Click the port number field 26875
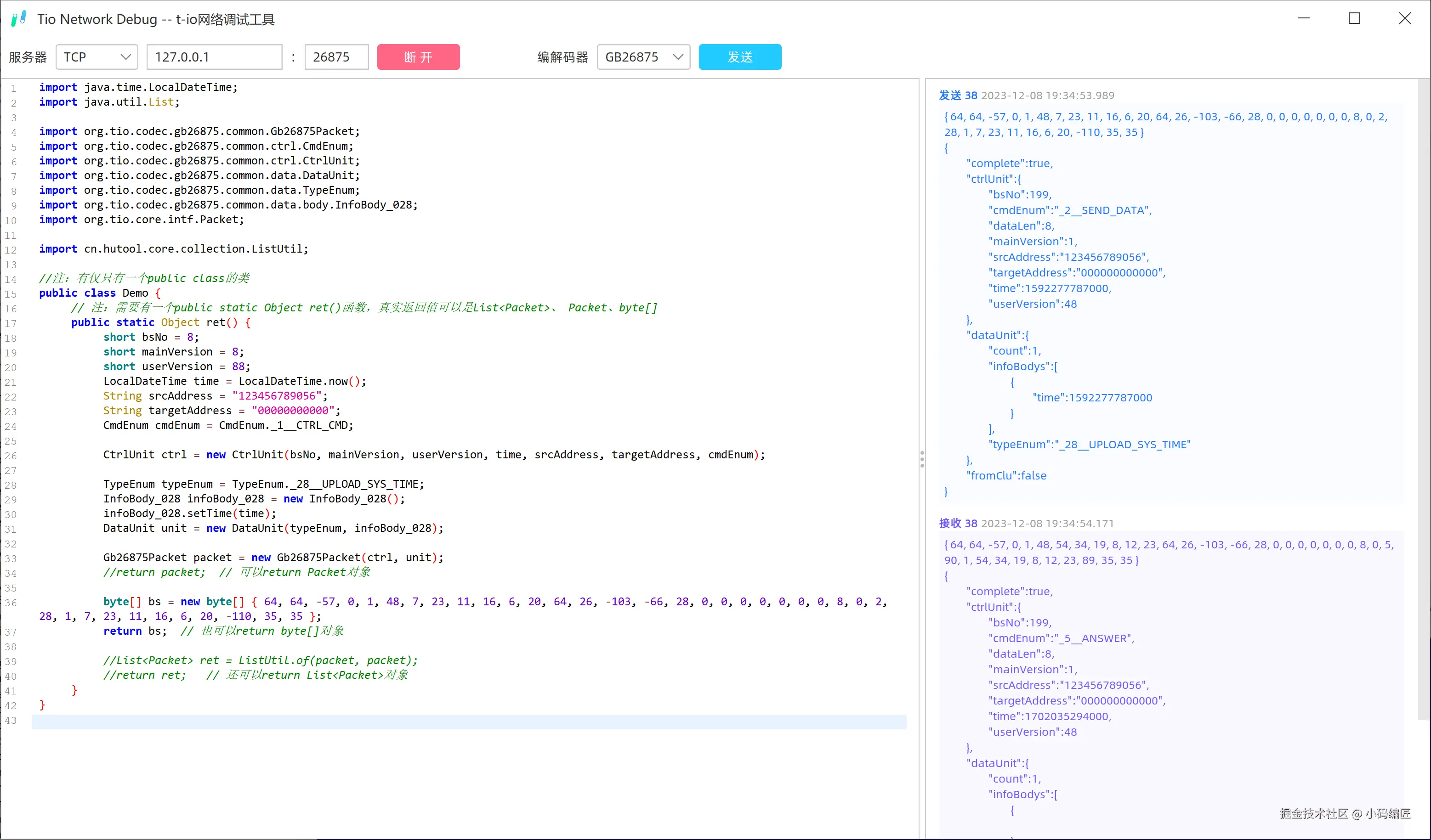 (x=336, y=57)
